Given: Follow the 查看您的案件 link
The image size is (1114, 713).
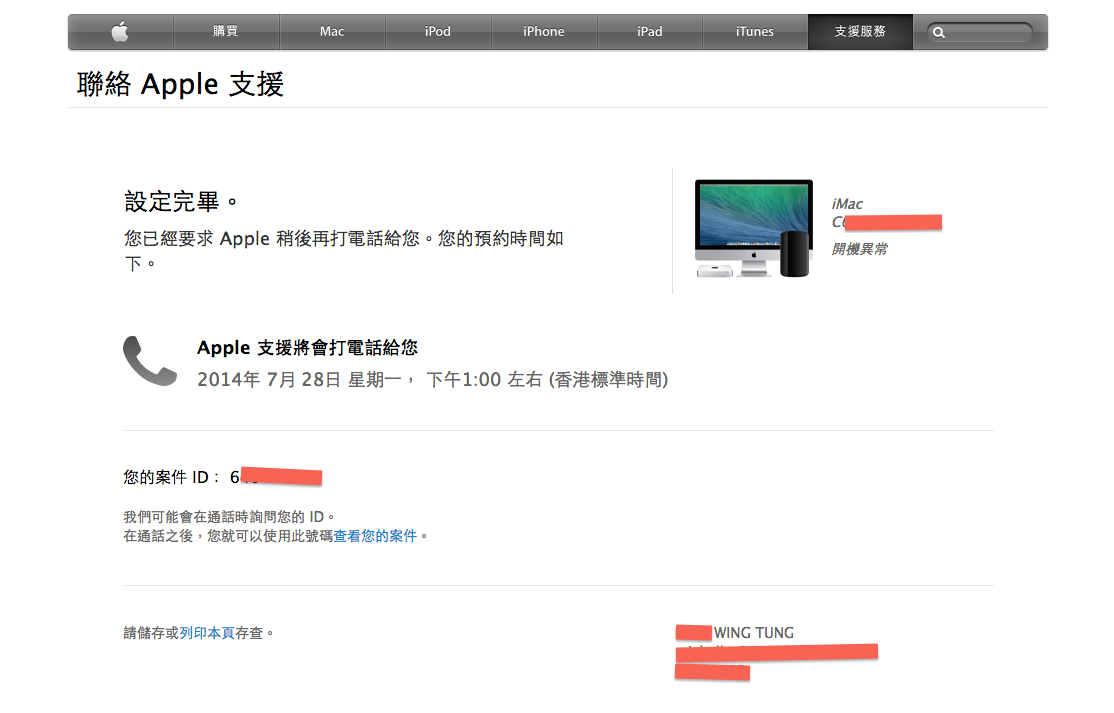Looking at the screenshot, I should [375, 536].
